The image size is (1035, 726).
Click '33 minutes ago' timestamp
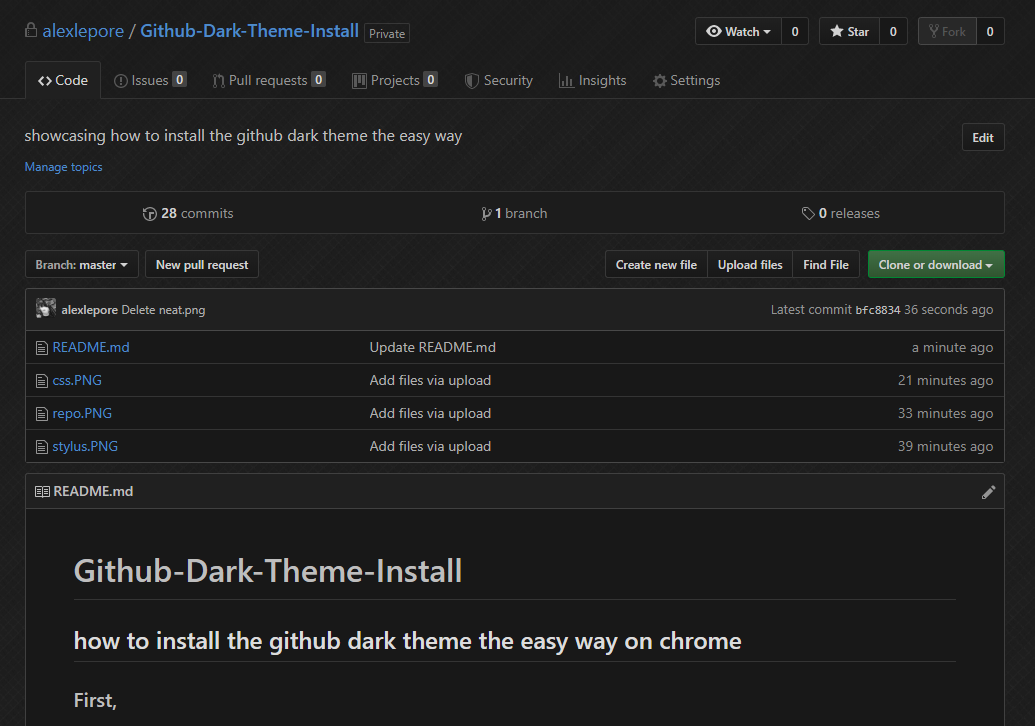tap(945, 414)
